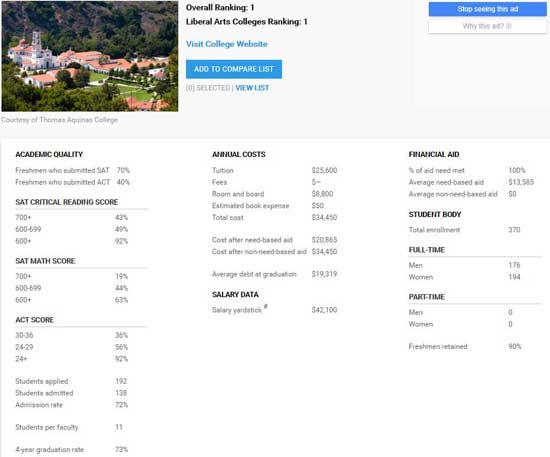550x457 pixels.
Task: Click the Thomas Aquinas College campus photo
Action: pyautogui.click(x=90, y=56)
